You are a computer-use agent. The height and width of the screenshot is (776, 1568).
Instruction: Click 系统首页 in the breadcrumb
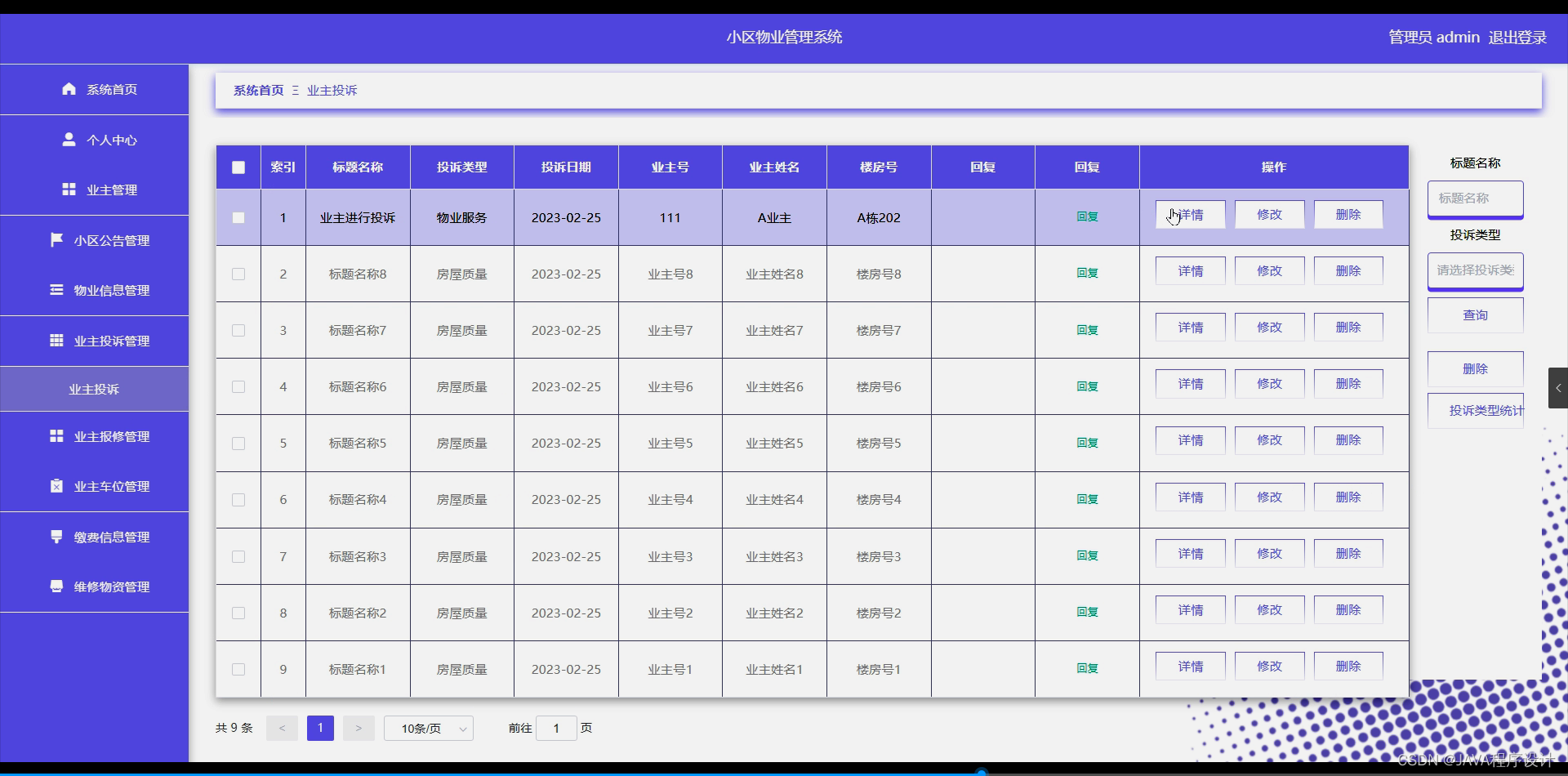259,91
